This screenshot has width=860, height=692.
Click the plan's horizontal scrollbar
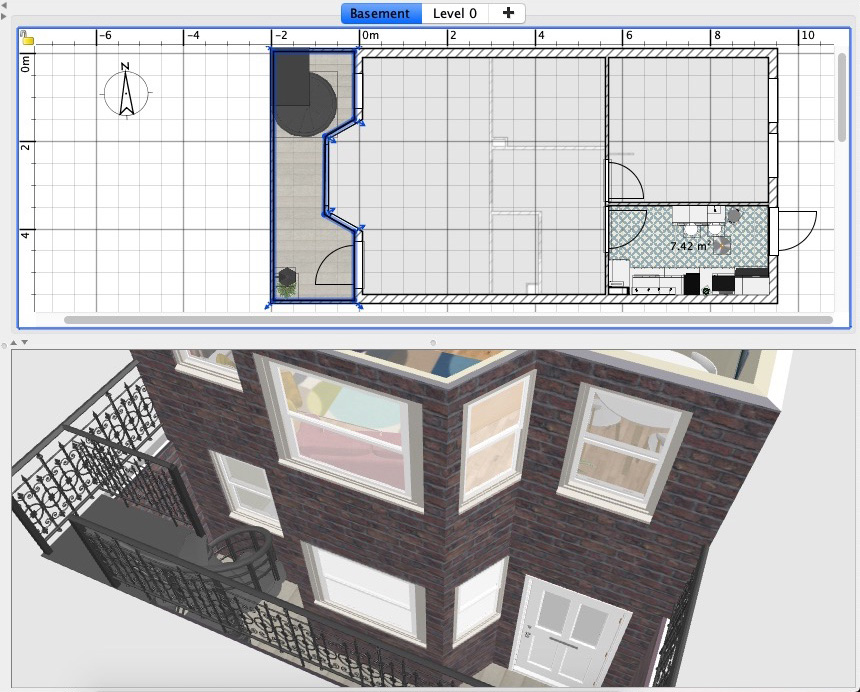(448, 320)
